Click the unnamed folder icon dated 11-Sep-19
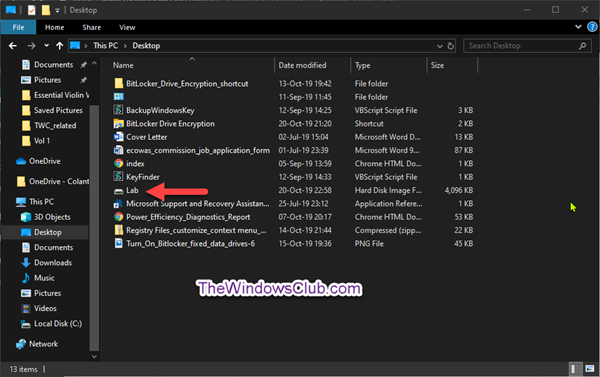Image resolution: width=600 pixels, height=377 pixels. 119,97
